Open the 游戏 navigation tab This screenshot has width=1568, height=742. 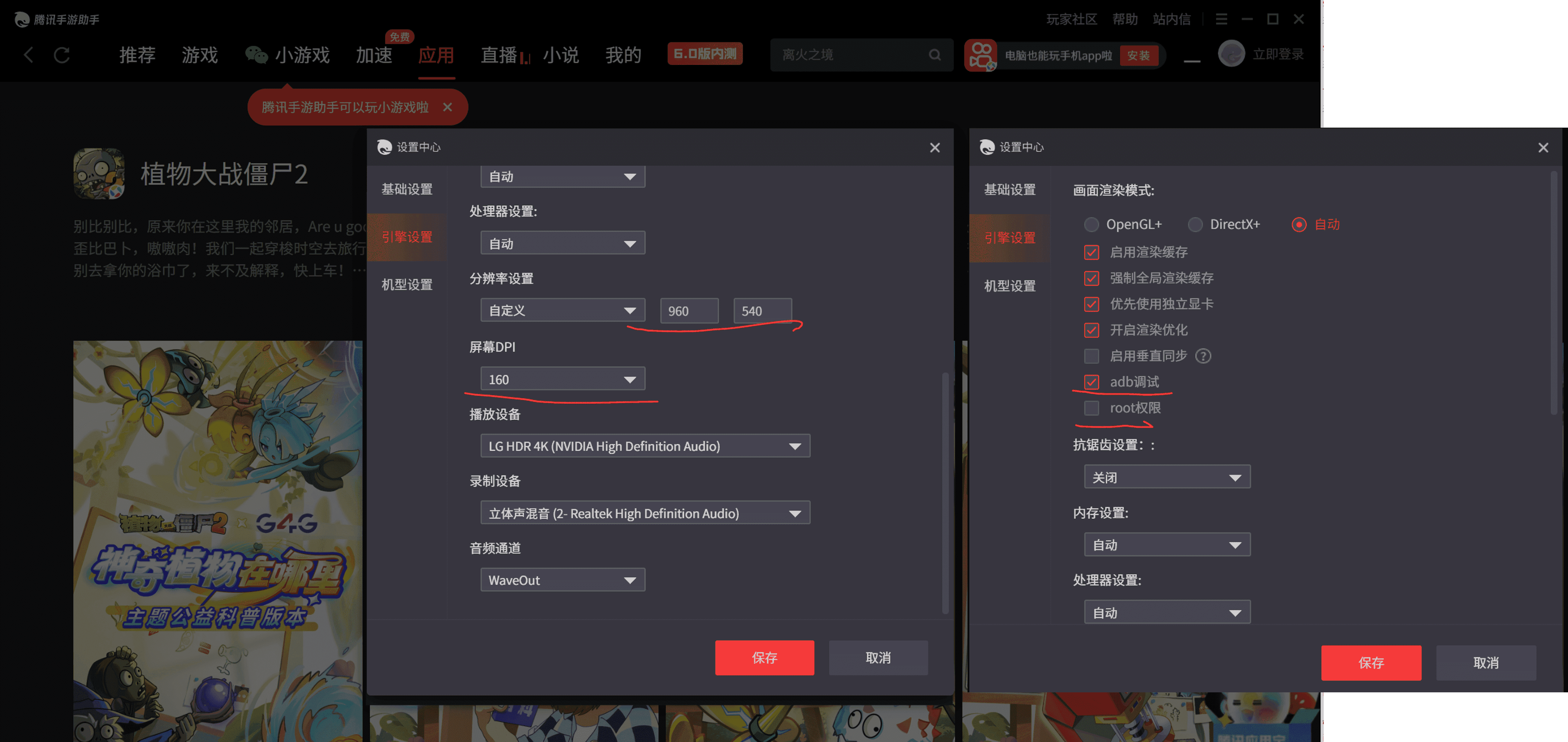point(200,55)
